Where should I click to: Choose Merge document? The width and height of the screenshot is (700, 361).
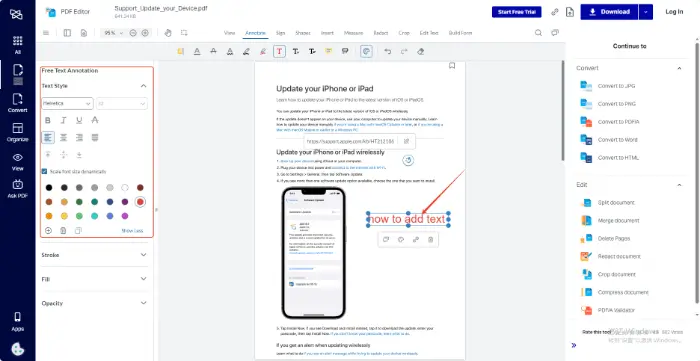[x=618, y=220]
